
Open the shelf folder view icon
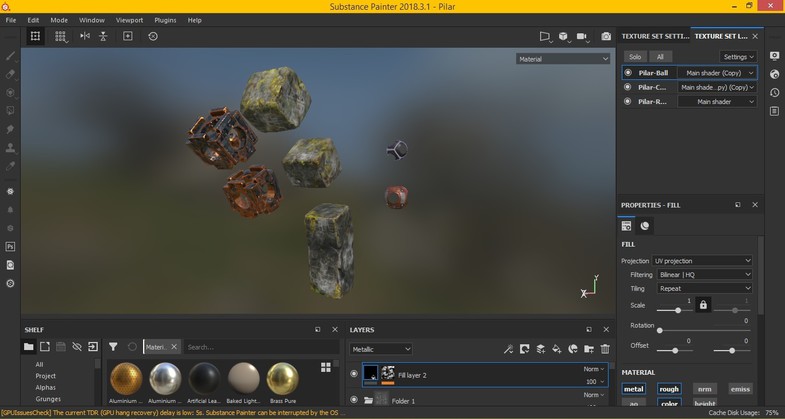(x=29, y=346)
